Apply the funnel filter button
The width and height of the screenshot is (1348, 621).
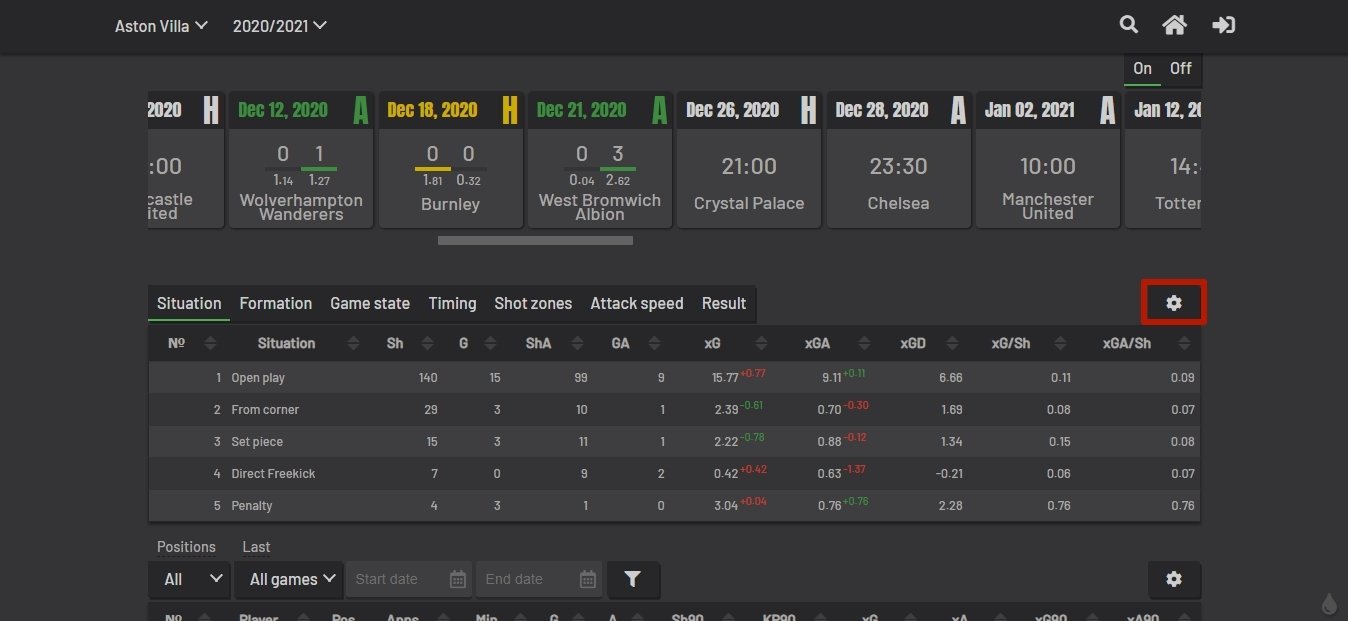tap(632, 579)
